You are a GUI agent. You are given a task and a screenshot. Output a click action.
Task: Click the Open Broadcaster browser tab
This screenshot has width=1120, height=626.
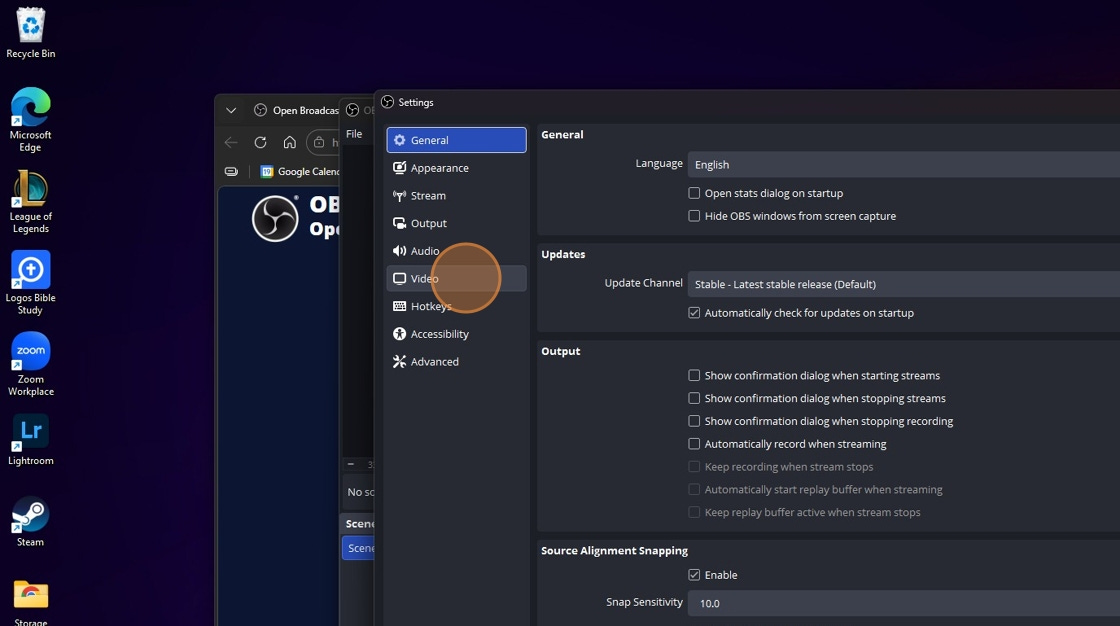tap(296, 110)
